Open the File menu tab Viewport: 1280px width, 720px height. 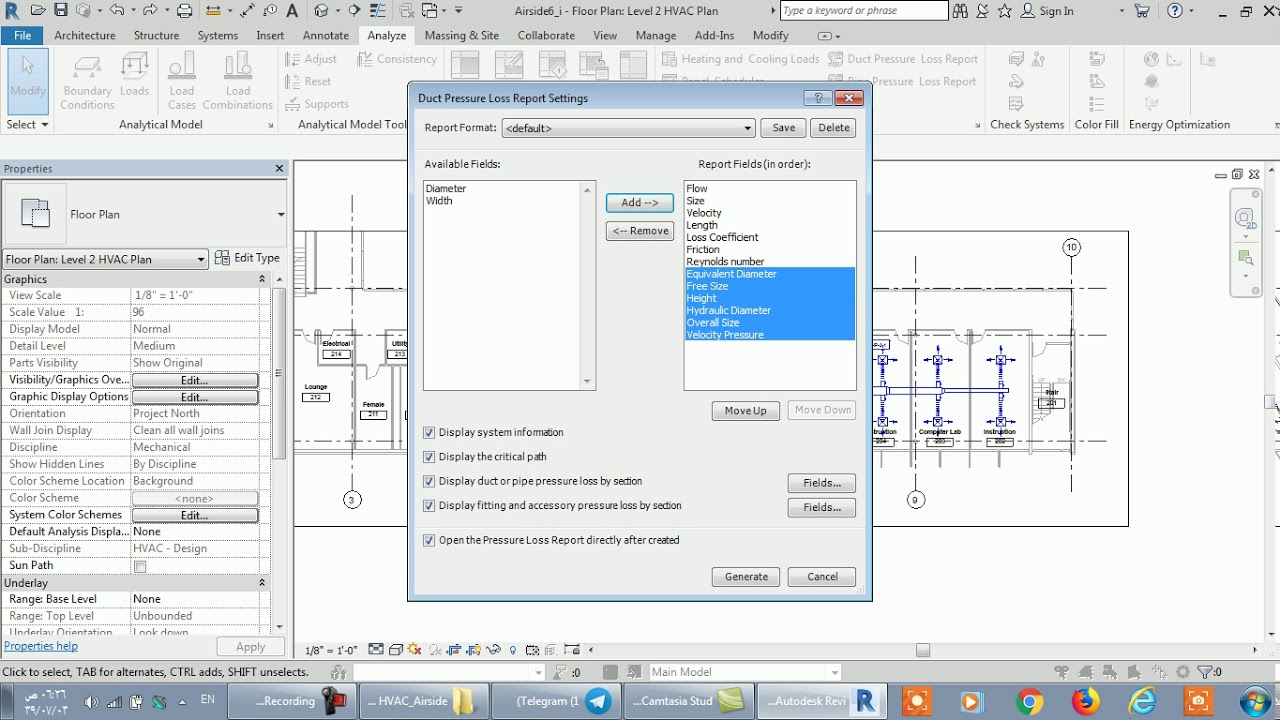(22, 35)
